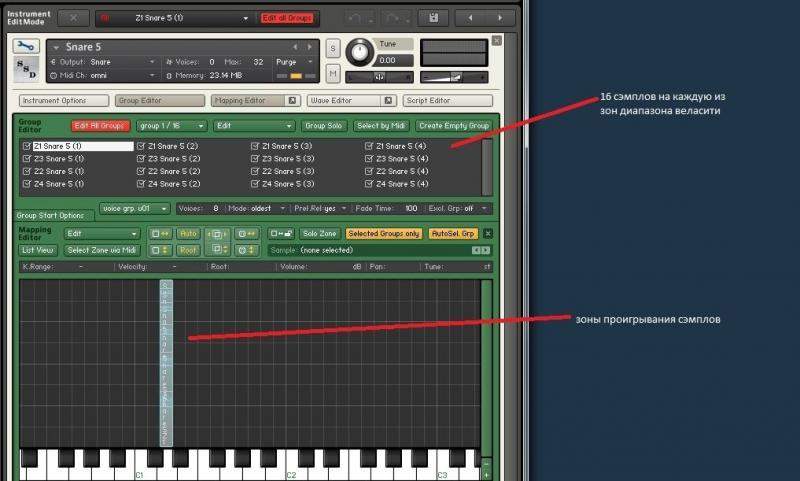
Task: Mute the instrument with the M button
Action: [334, 74]
